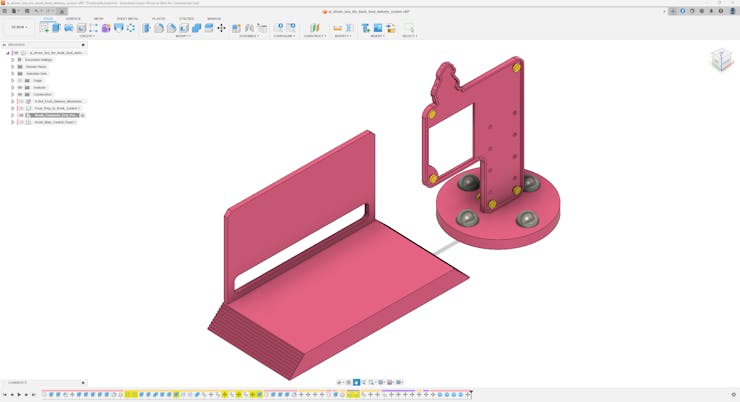Viewport: 740px width, 402px height.
Task: Click the Construct offset plane icon
Action: tap(314, 28)
